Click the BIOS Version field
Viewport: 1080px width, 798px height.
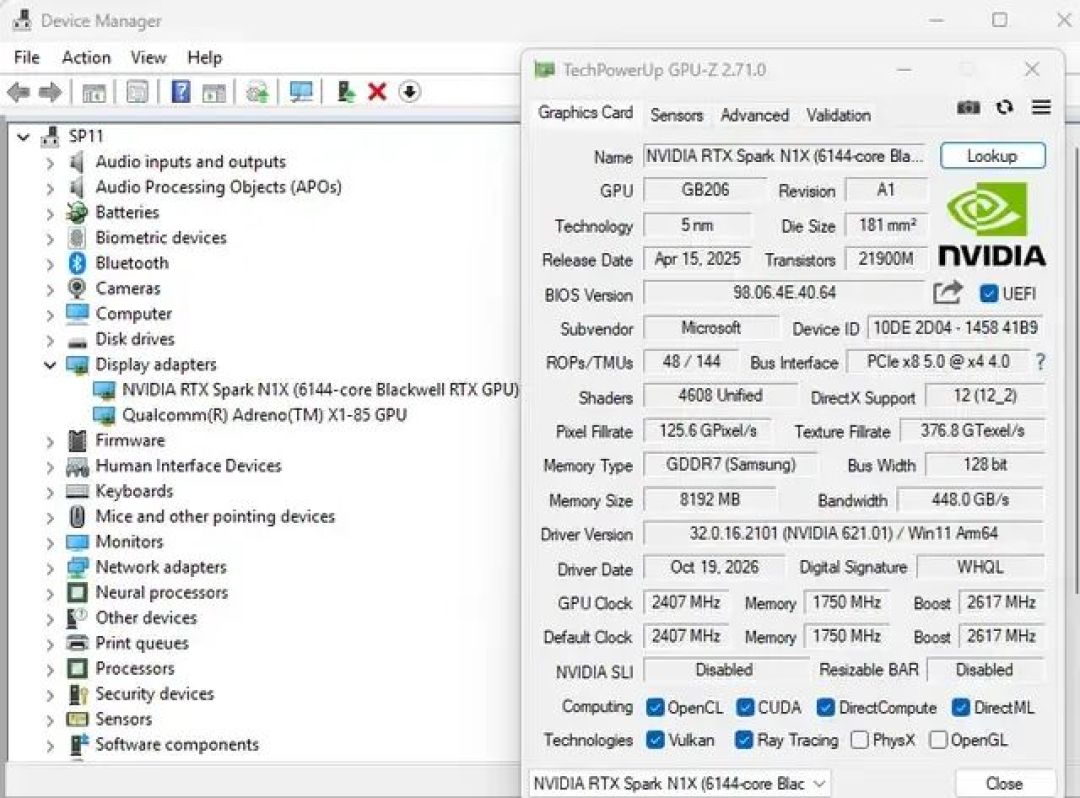coord(785,293)
